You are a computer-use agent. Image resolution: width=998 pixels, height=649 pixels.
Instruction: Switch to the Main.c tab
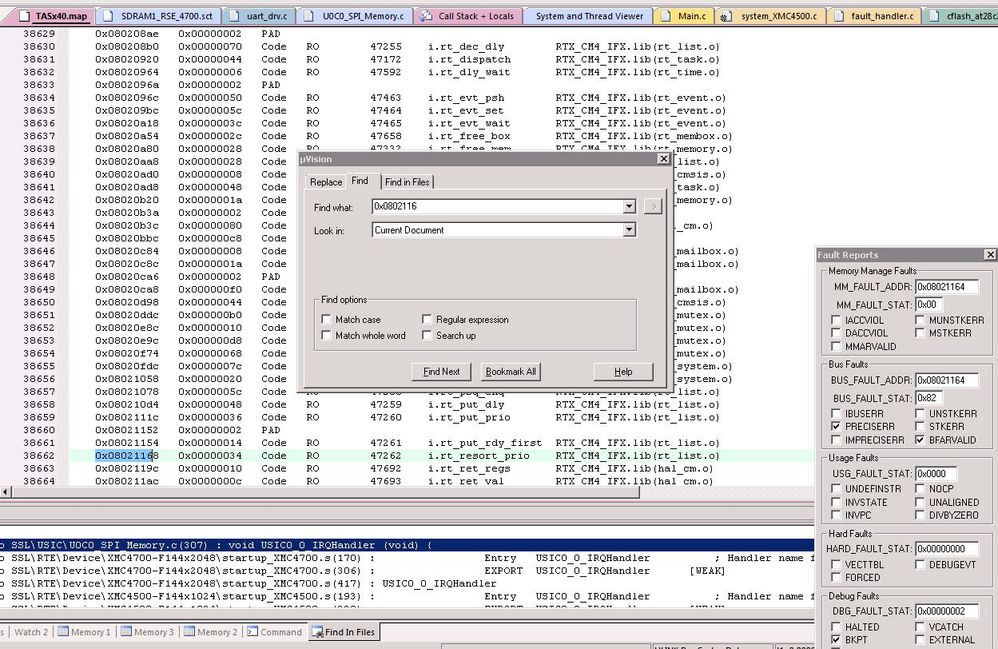coord(684,16)
